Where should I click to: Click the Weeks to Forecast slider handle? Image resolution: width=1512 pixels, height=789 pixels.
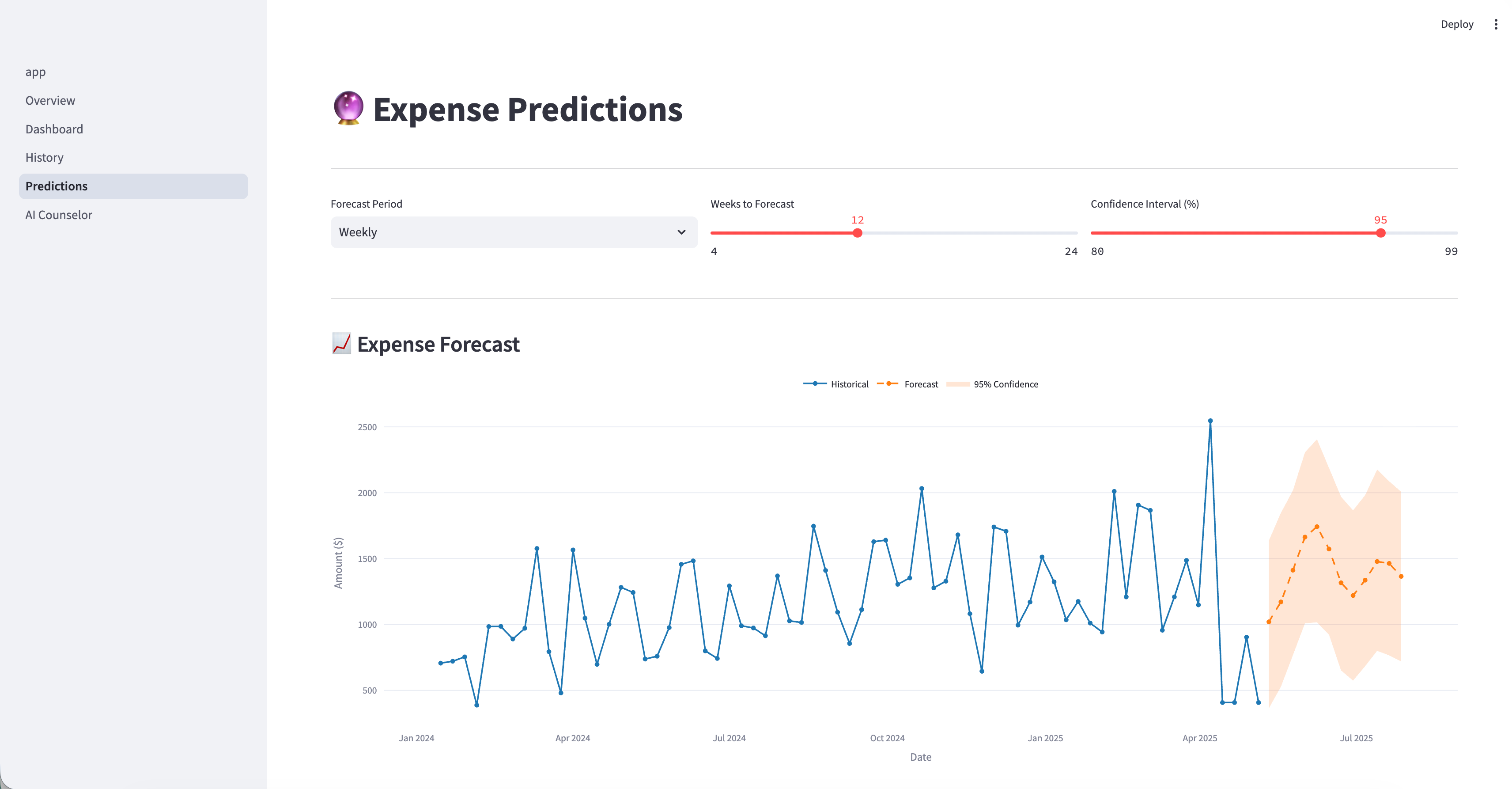857,233
